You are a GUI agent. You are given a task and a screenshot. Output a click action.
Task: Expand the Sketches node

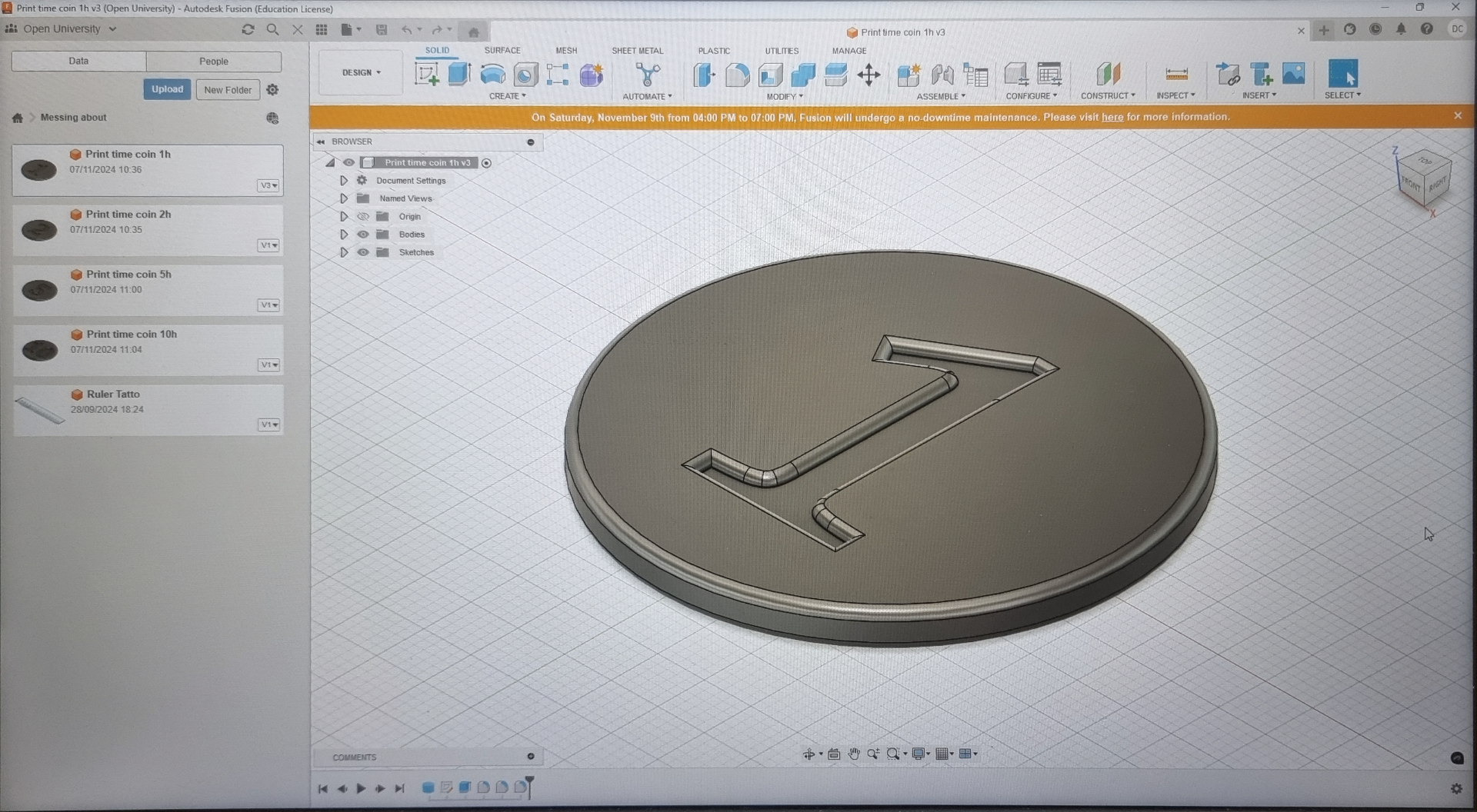coord(344,252)
